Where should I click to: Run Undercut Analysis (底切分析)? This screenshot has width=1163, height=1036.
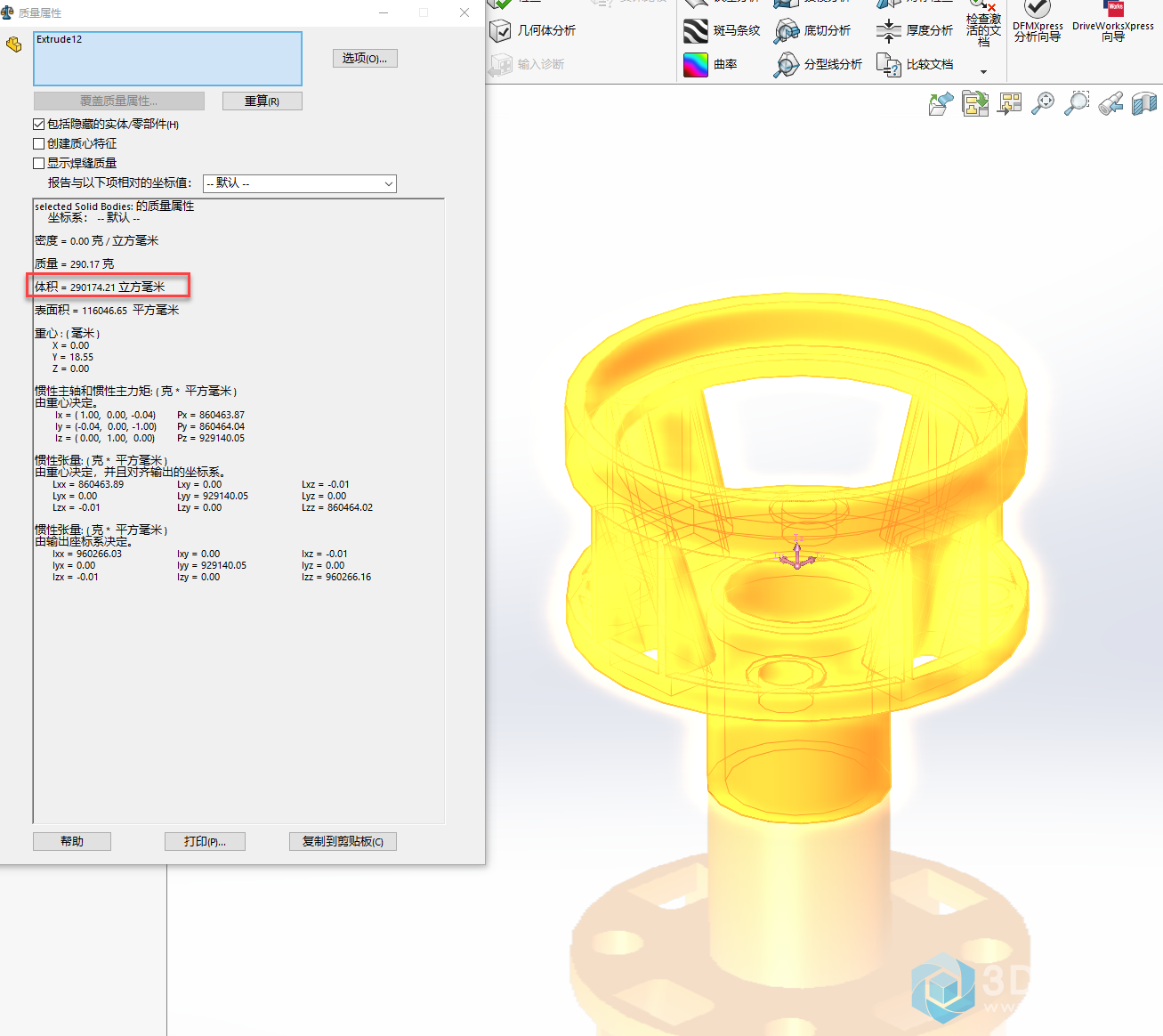click(812, 30)
